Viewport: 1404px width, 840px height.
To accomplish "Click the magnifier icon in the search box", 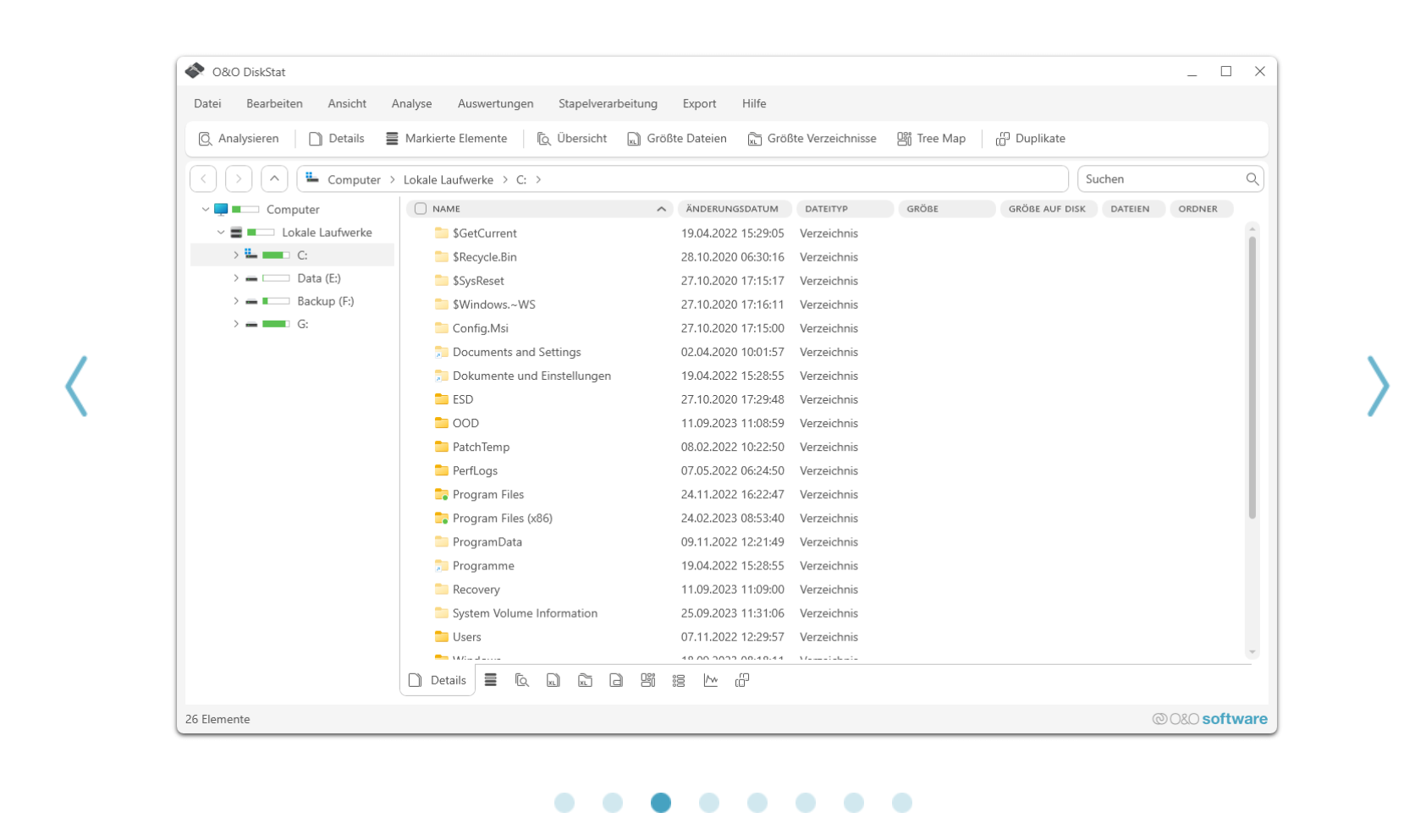I will [1252, 179].
